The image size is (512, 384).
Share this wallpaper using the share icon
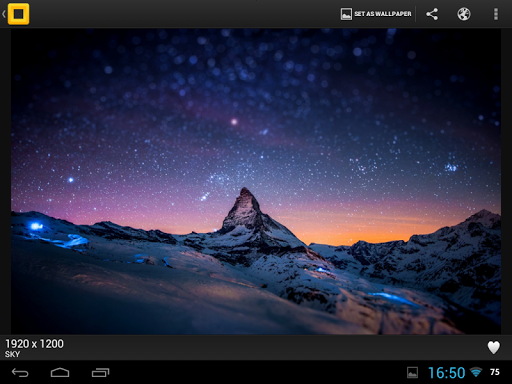[x=432, y=14]
